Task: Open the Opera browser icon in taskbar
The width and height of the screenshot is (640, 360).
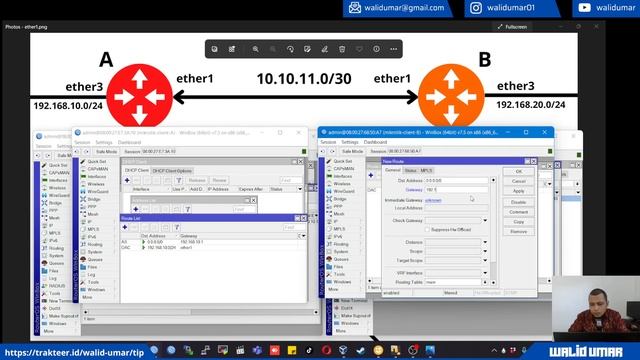Action: [x=326, y=350]
